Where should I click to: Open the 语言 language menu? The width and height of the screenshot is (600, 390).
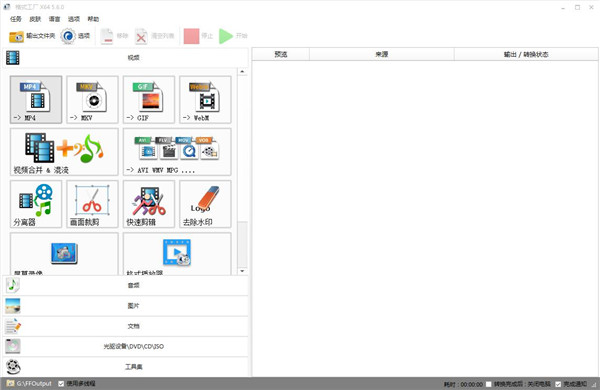54,19
